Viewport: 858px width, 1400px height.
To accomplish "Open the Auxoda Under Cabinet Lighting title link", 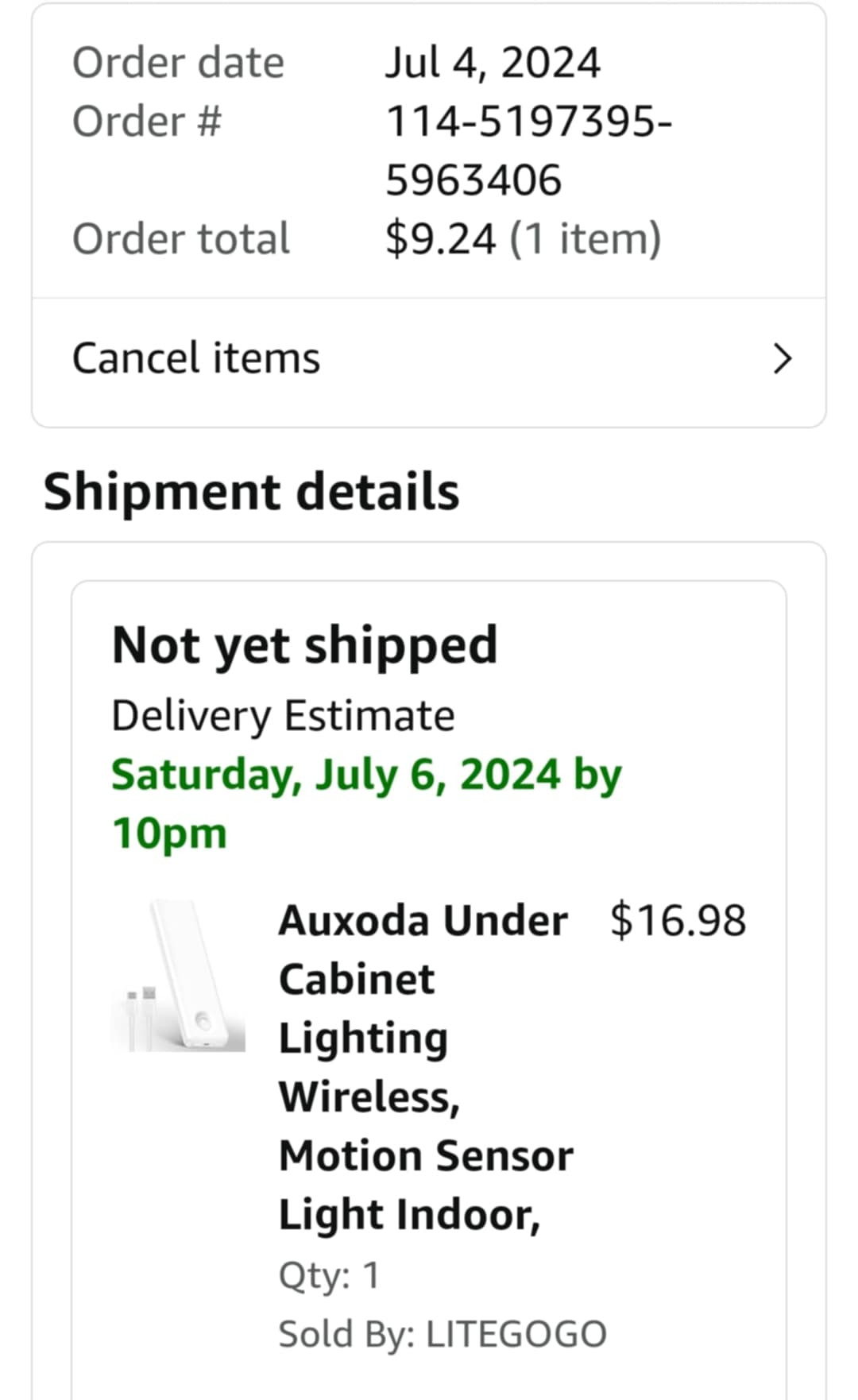I will [x=426, y=1067].
